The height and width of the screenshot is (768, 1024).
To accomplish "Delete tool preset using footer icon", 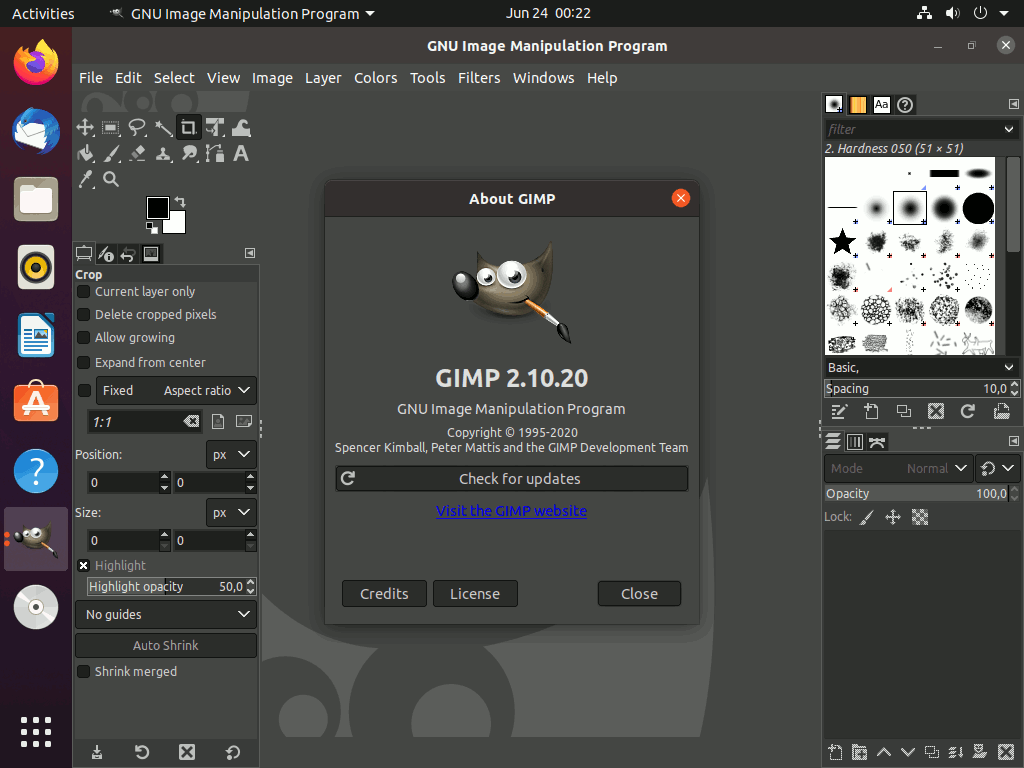I will (187, 752).
